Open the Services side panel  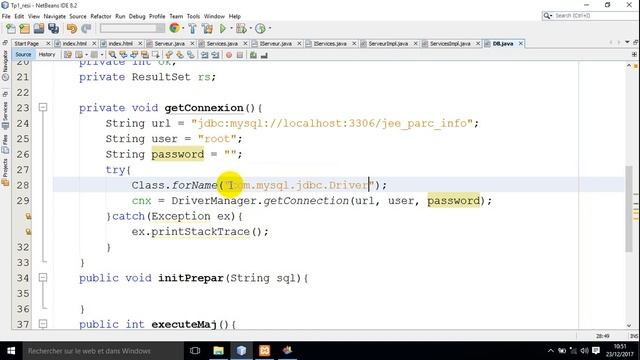point(5,115)
